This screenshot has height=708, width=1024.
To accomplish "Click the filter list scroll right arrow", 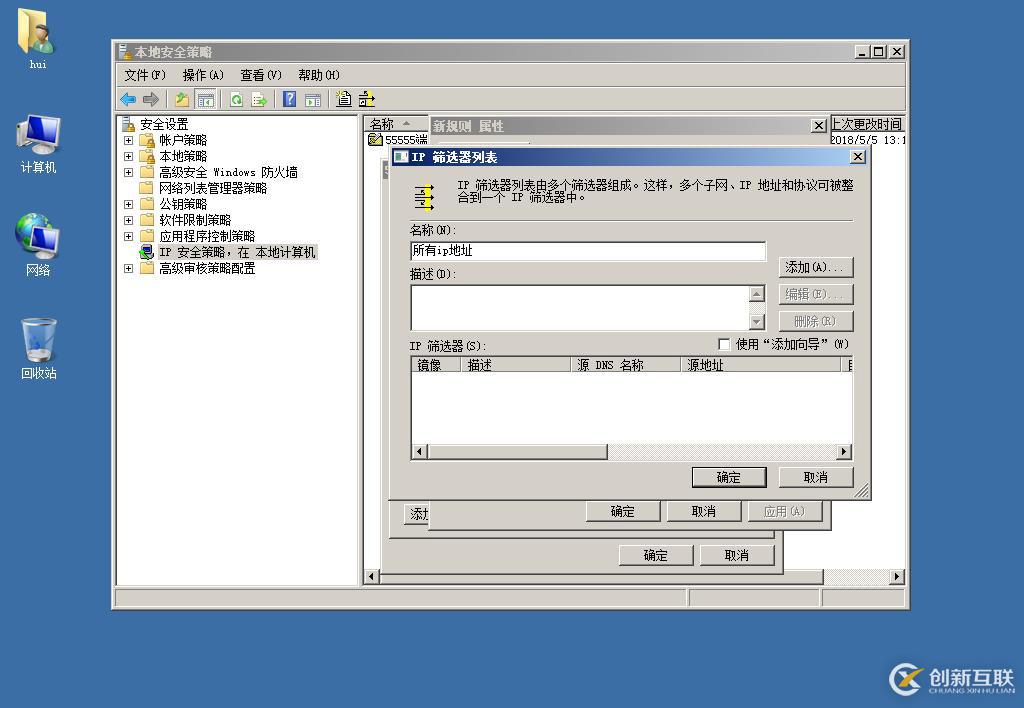I will (x=844, y=451).
